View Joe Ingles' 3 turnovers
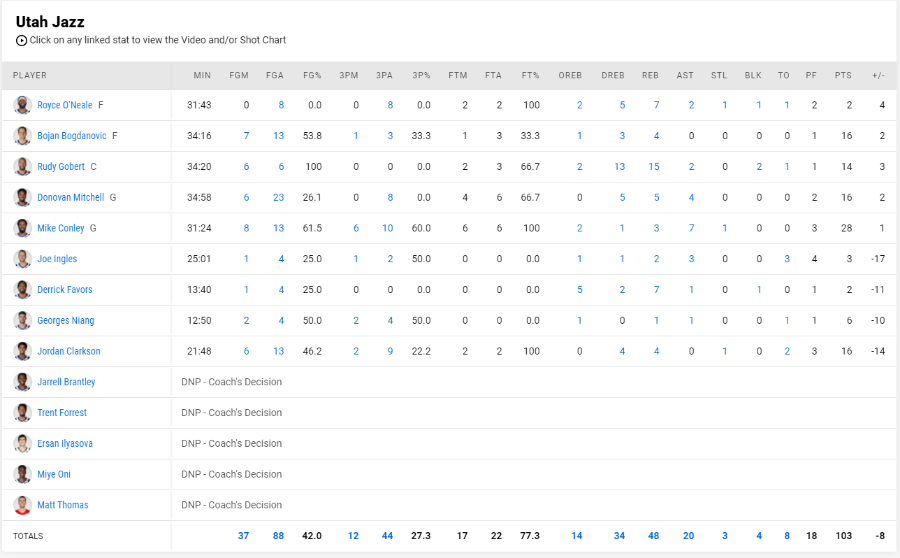The width and height of the screenshot is (900, 558). click(787, 259)
